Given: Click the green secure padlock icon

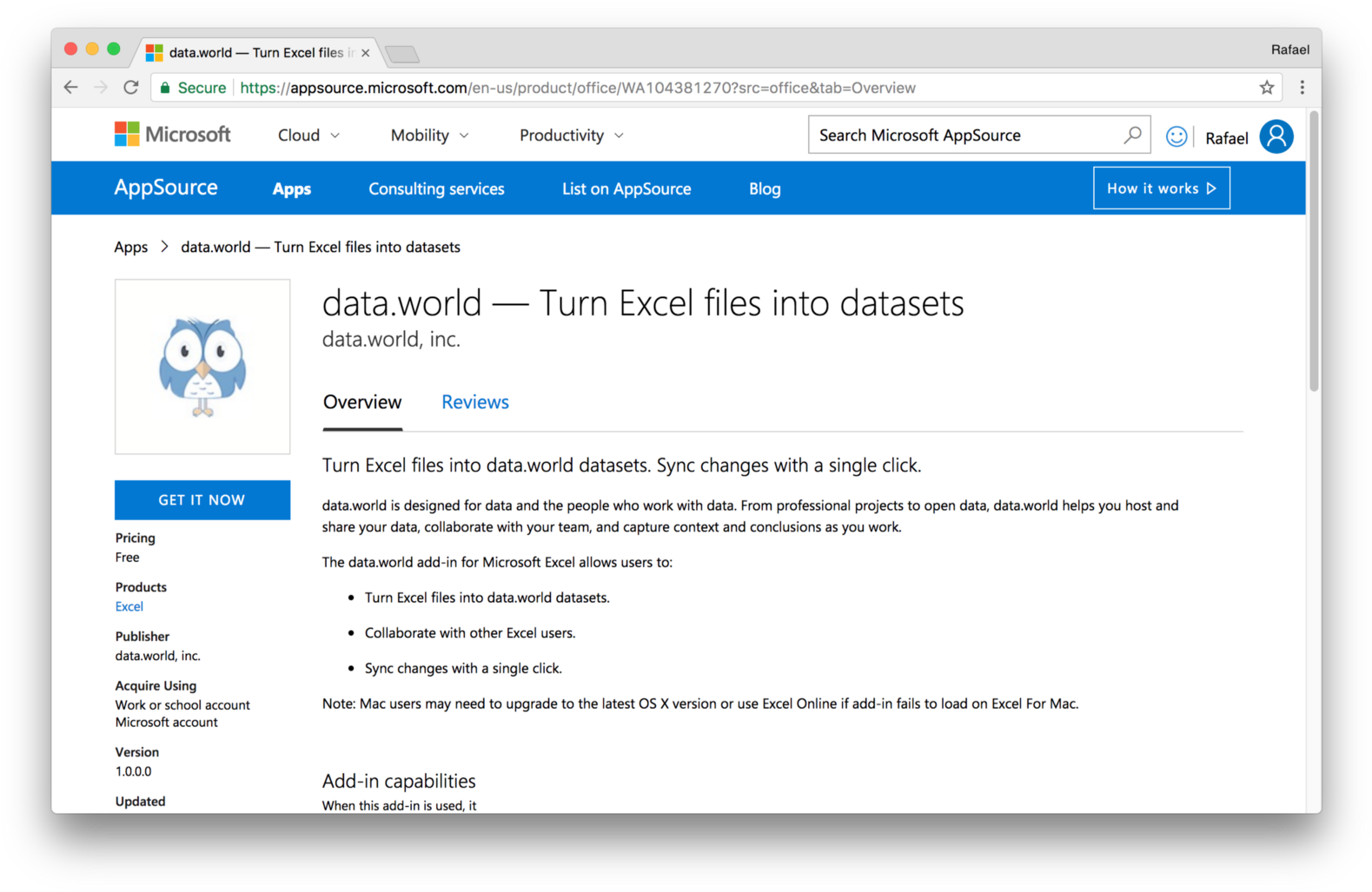Looking at the screenshot, I should (165, 88).
